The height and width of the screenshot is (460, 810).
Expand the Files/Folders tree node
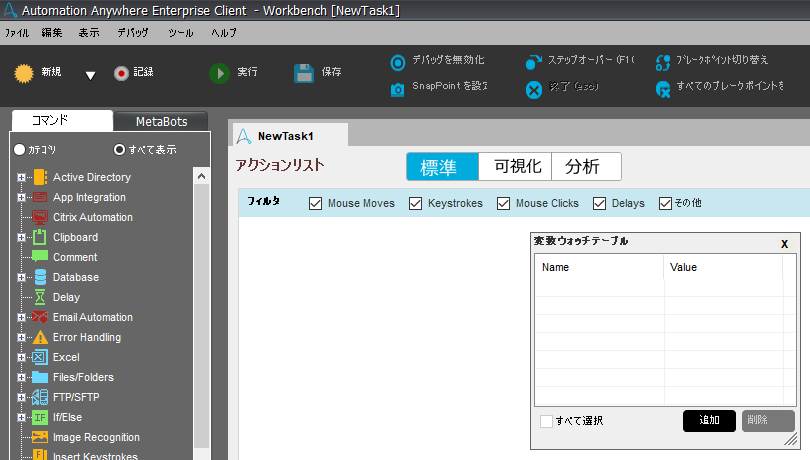pyautogui.click(x=21, y=377)
